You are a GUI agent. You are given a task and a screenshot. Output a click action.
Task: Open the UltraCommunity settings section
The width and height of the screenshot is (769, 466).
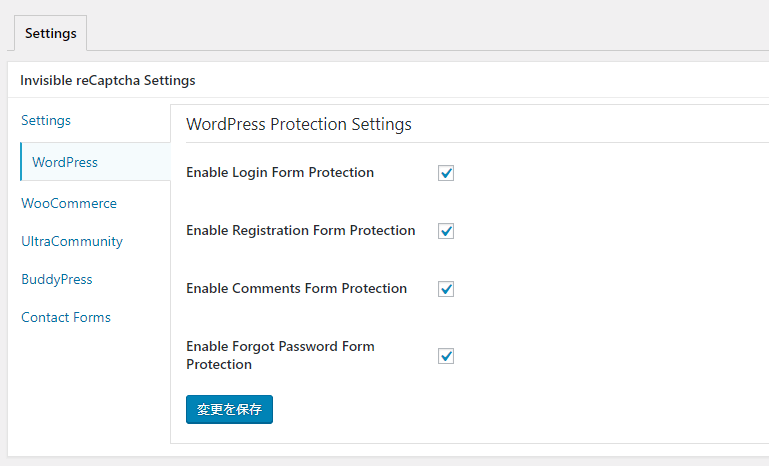click(x=72, y=241)
